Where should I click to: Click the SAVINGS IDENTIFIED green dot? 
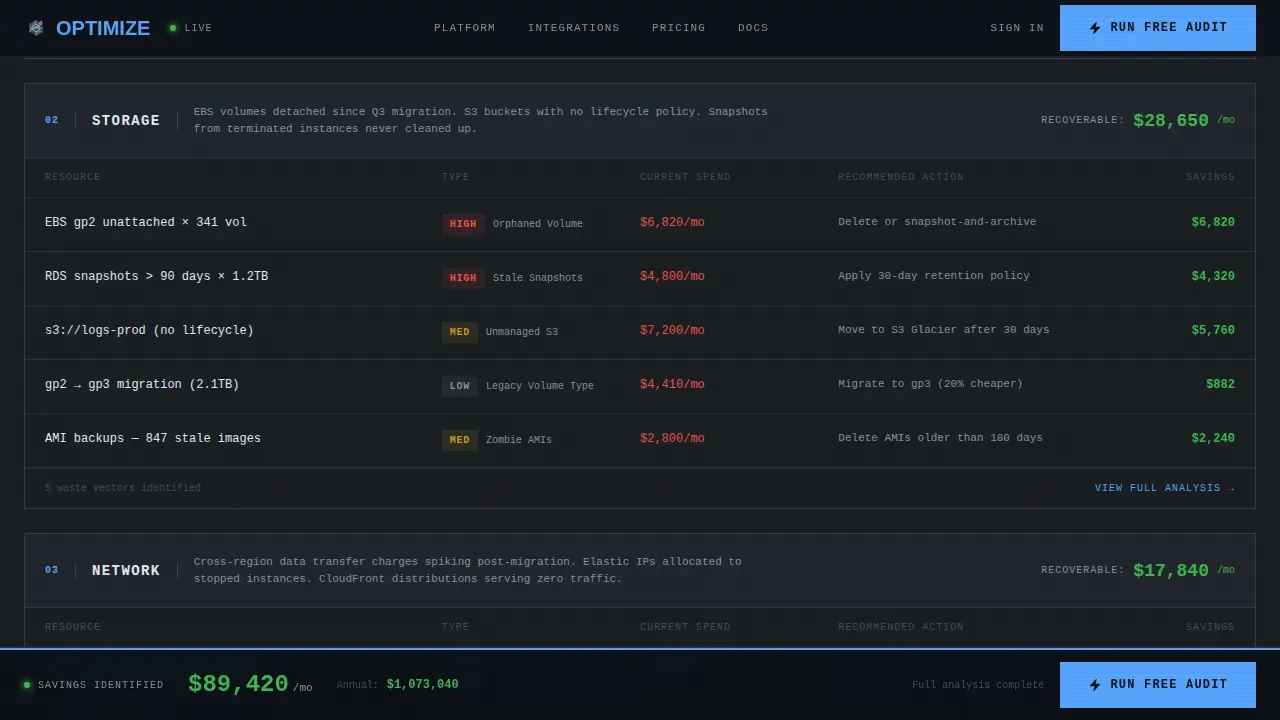[27, 685]
